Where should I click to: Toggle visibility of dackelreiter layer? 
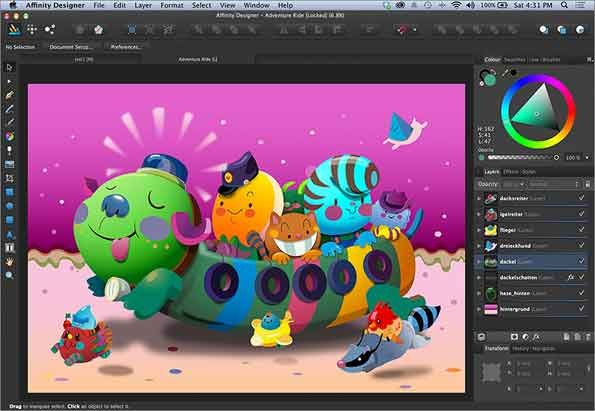581,198
